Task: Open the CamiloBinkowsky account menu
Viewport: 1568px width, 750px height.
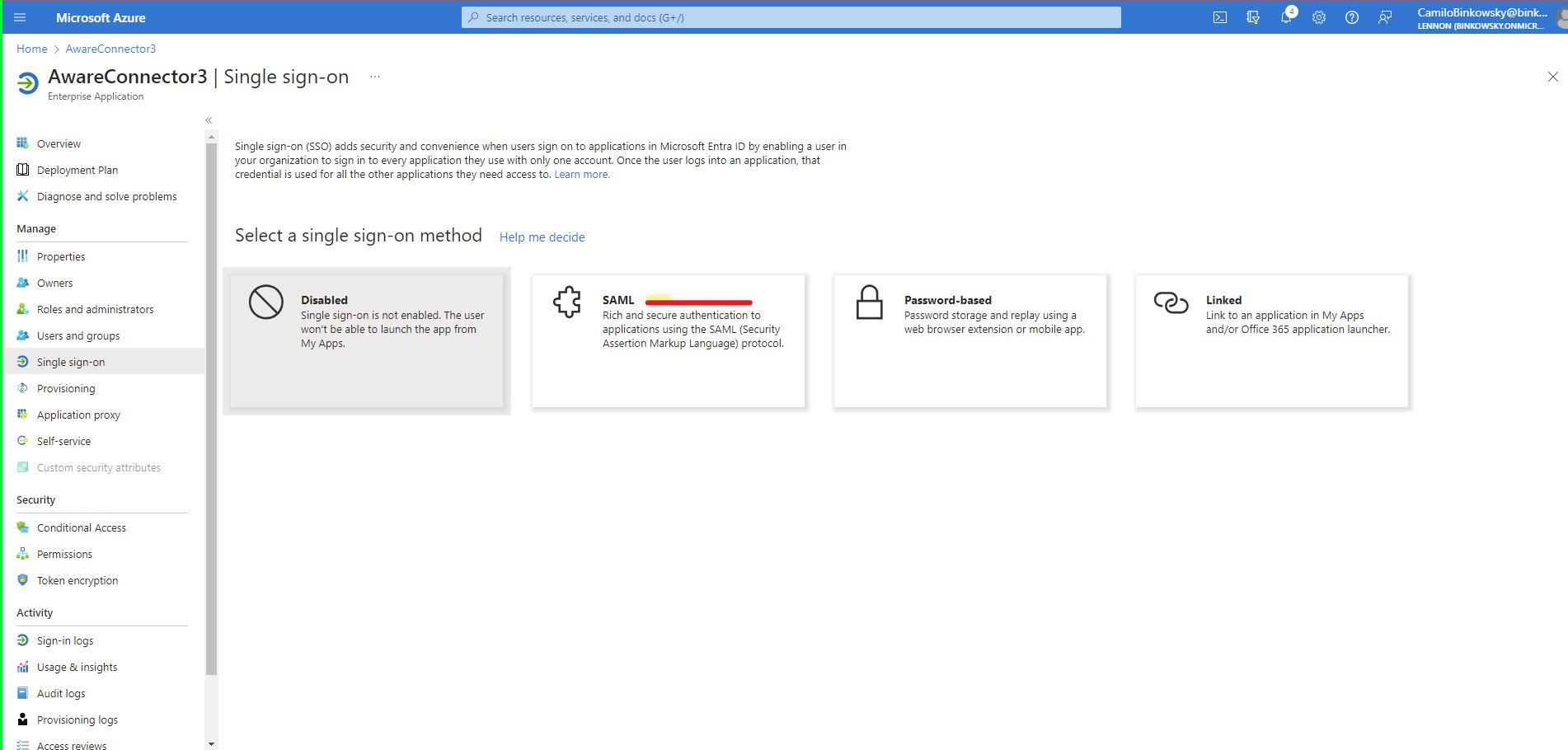Action: point(1480,17)
